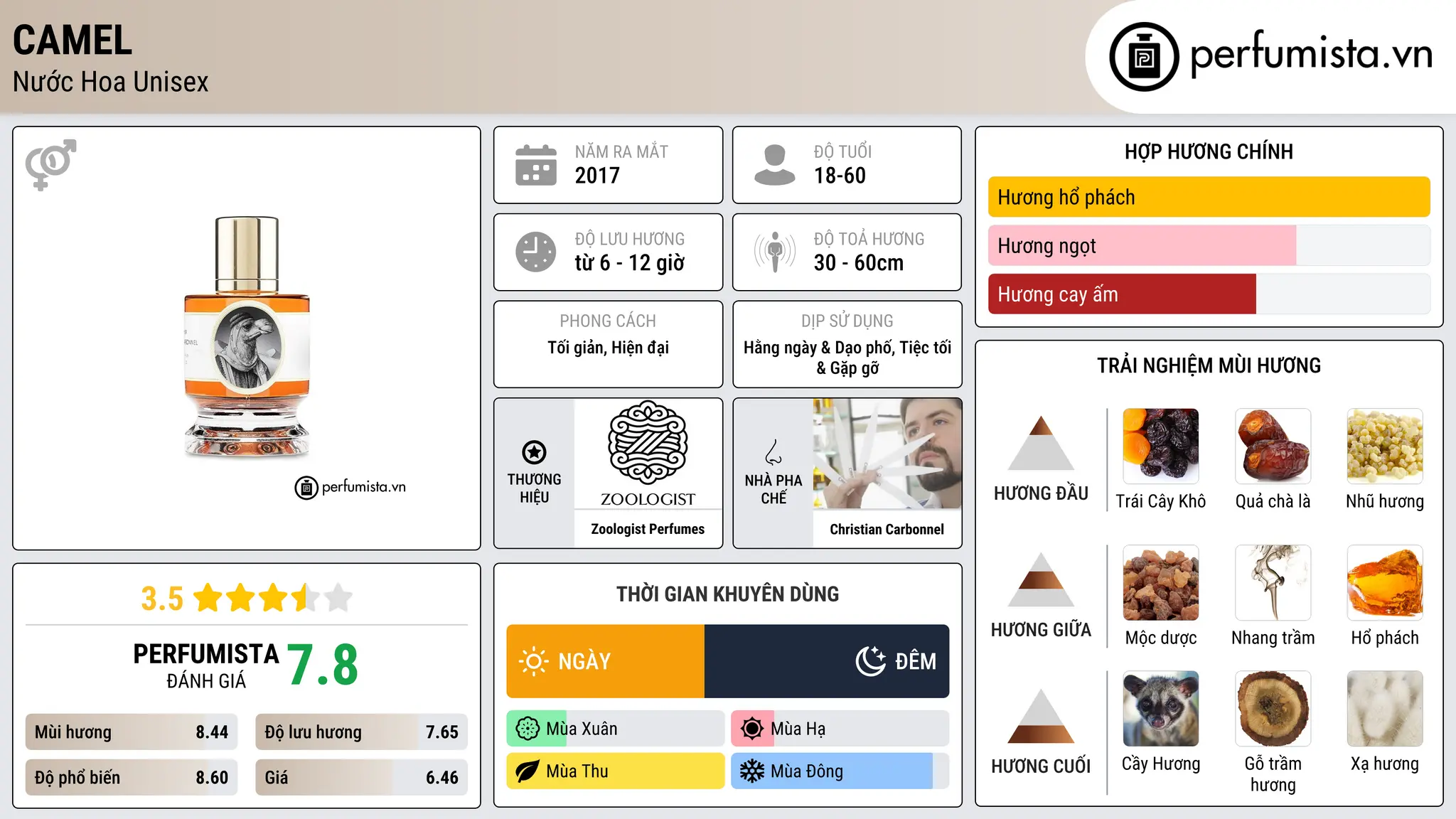Click the HƯƠNG CUỐI base notes label
The image size is (1456, 819).
tap(1041, 766)
